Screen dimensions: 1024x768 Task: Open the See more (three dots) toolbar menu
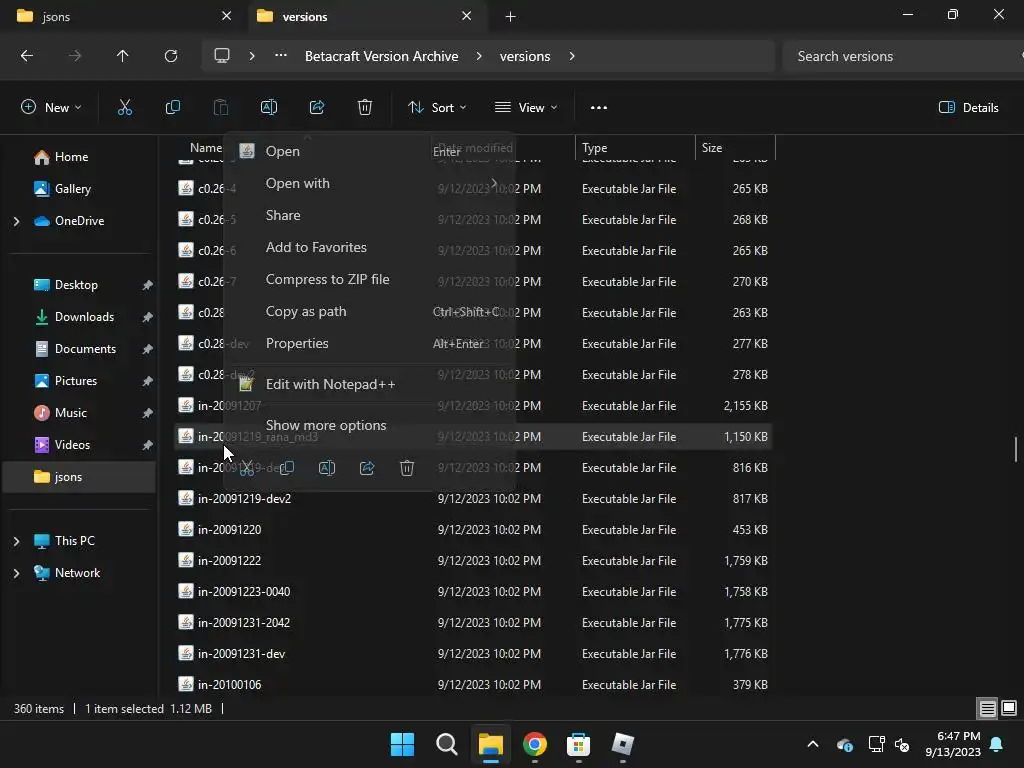point(598,108)
